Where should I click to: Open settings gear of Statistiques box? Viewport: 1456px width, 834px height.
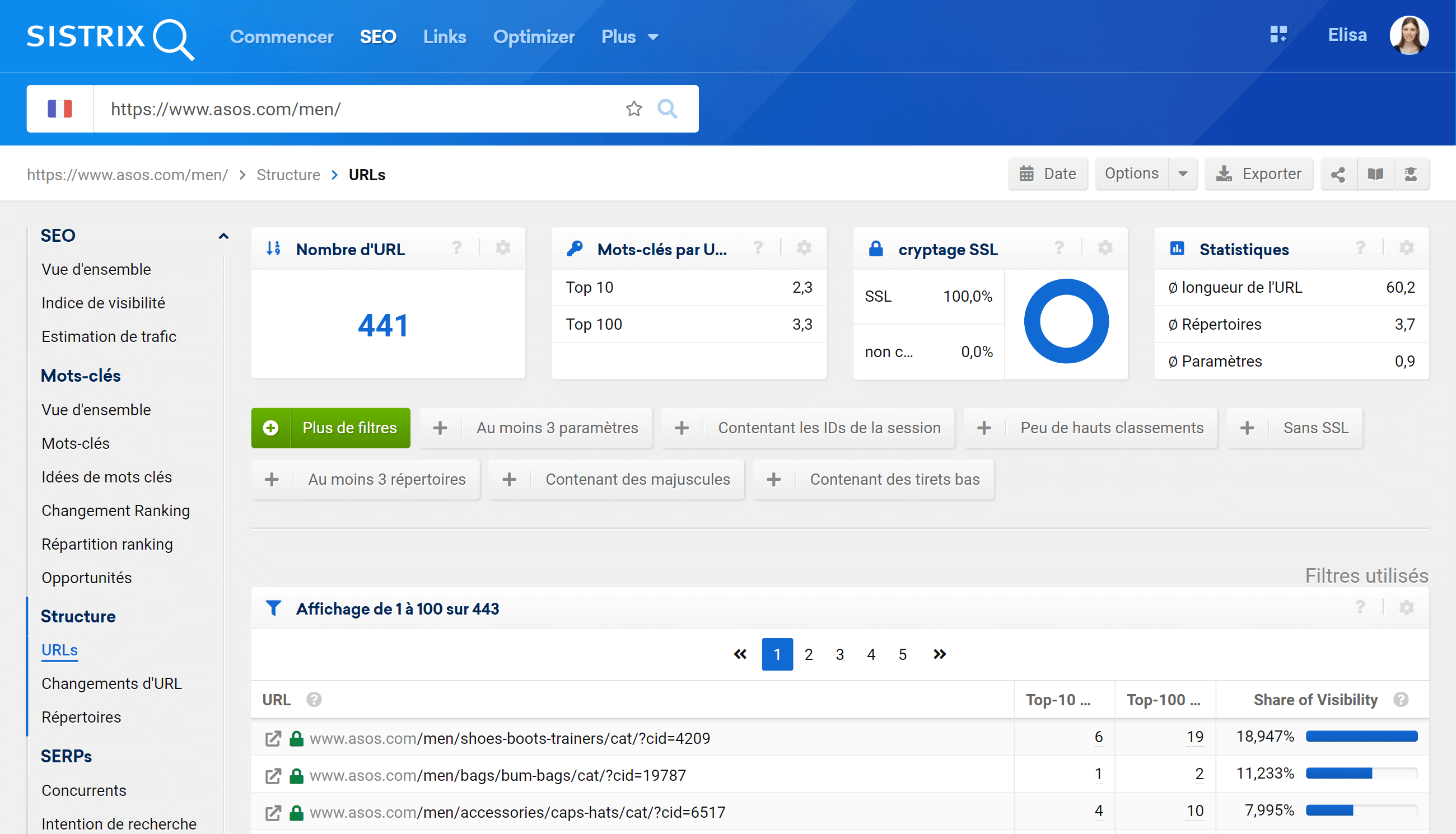(1406, 248)
